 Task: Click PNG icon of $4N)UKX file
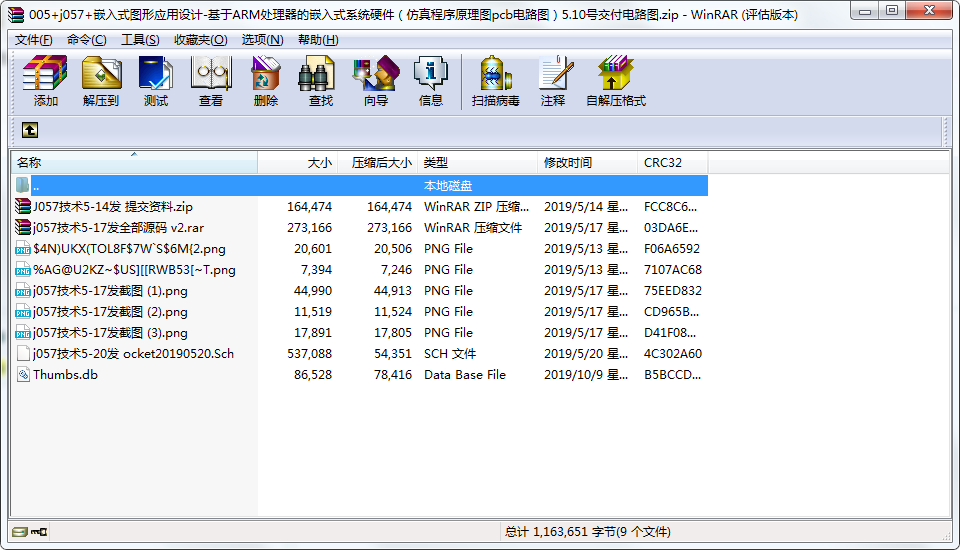[23, 249]
